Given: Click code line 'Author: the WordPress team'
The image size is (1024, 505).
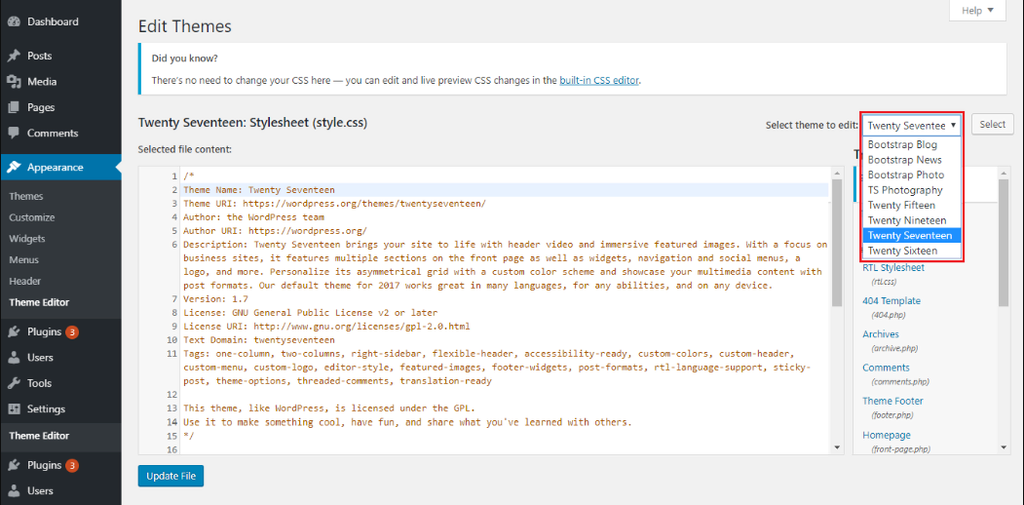Looking at the screenshot, I should coord(253,217).
